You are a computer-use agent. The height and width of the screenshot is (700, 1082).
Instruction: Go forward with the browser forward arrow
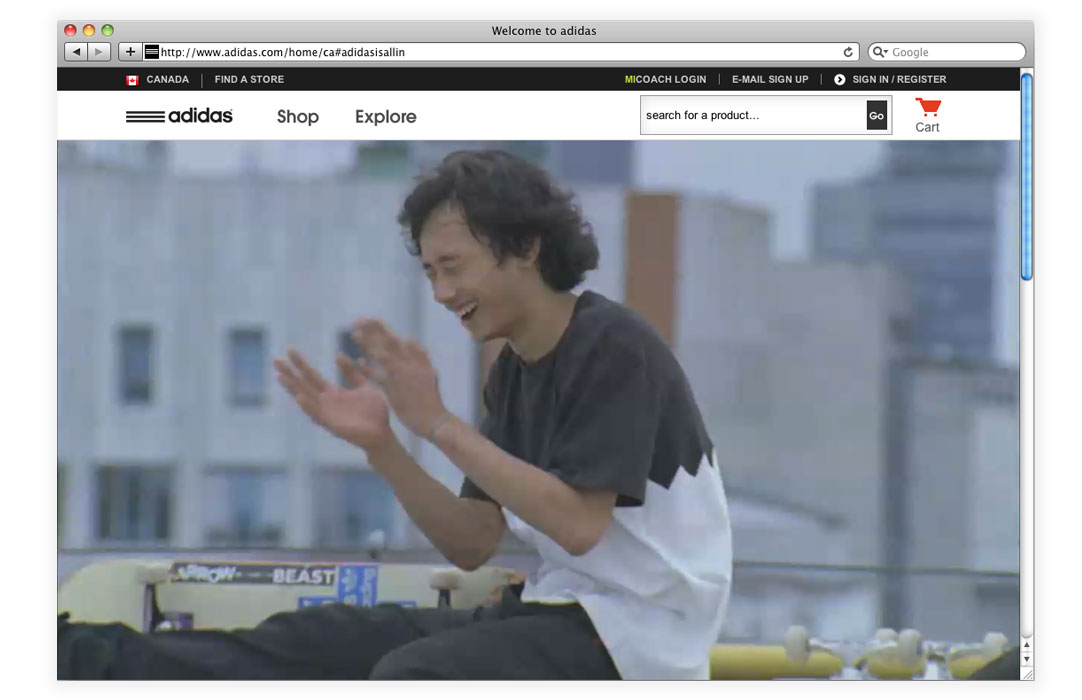tap(99, 52)
